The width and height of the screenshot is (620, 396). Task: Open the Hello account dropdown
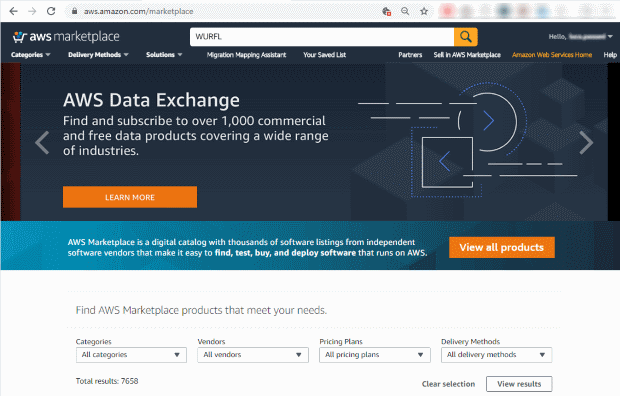click(580, 37)
